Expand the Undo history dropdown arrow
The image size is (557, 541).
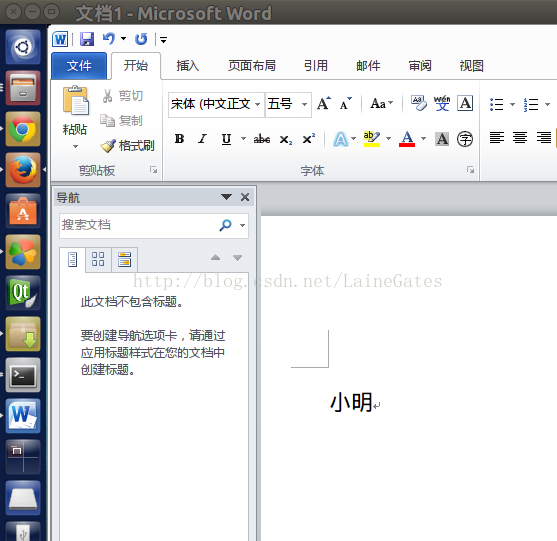(123, 38)
